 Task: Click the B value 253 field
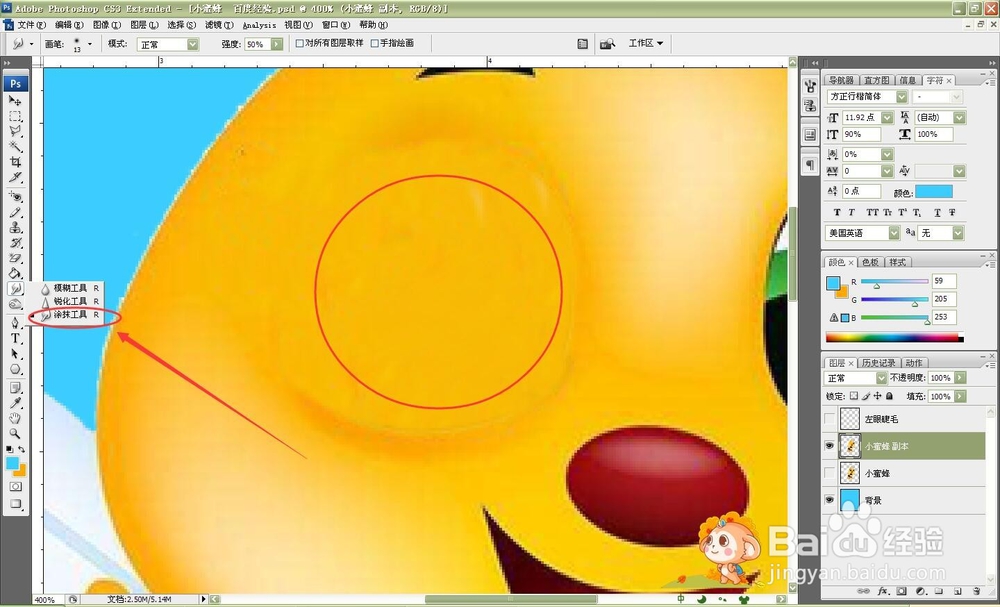(944, 317)
